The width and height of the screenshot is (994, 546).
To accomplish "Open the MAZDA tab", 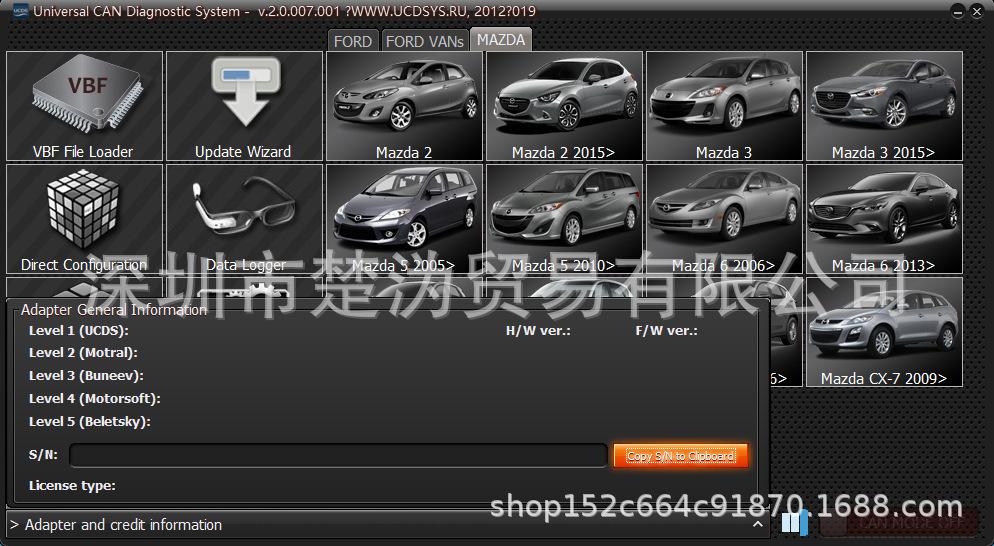I will (x=500, y=40).
